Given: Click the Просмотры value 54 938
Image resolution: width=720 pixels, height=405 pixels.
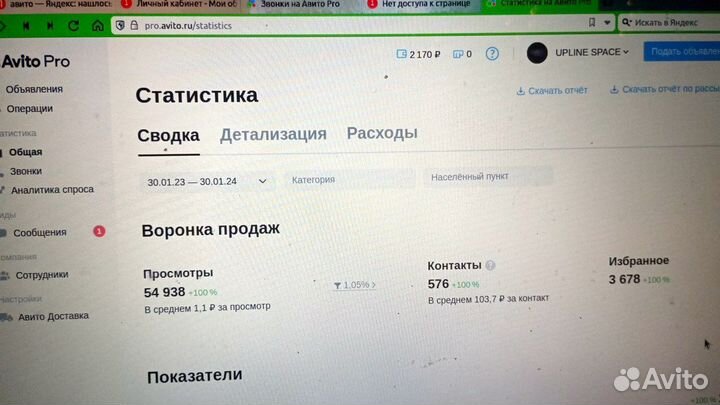Looking at the screenshot, I should coord(164,292).
